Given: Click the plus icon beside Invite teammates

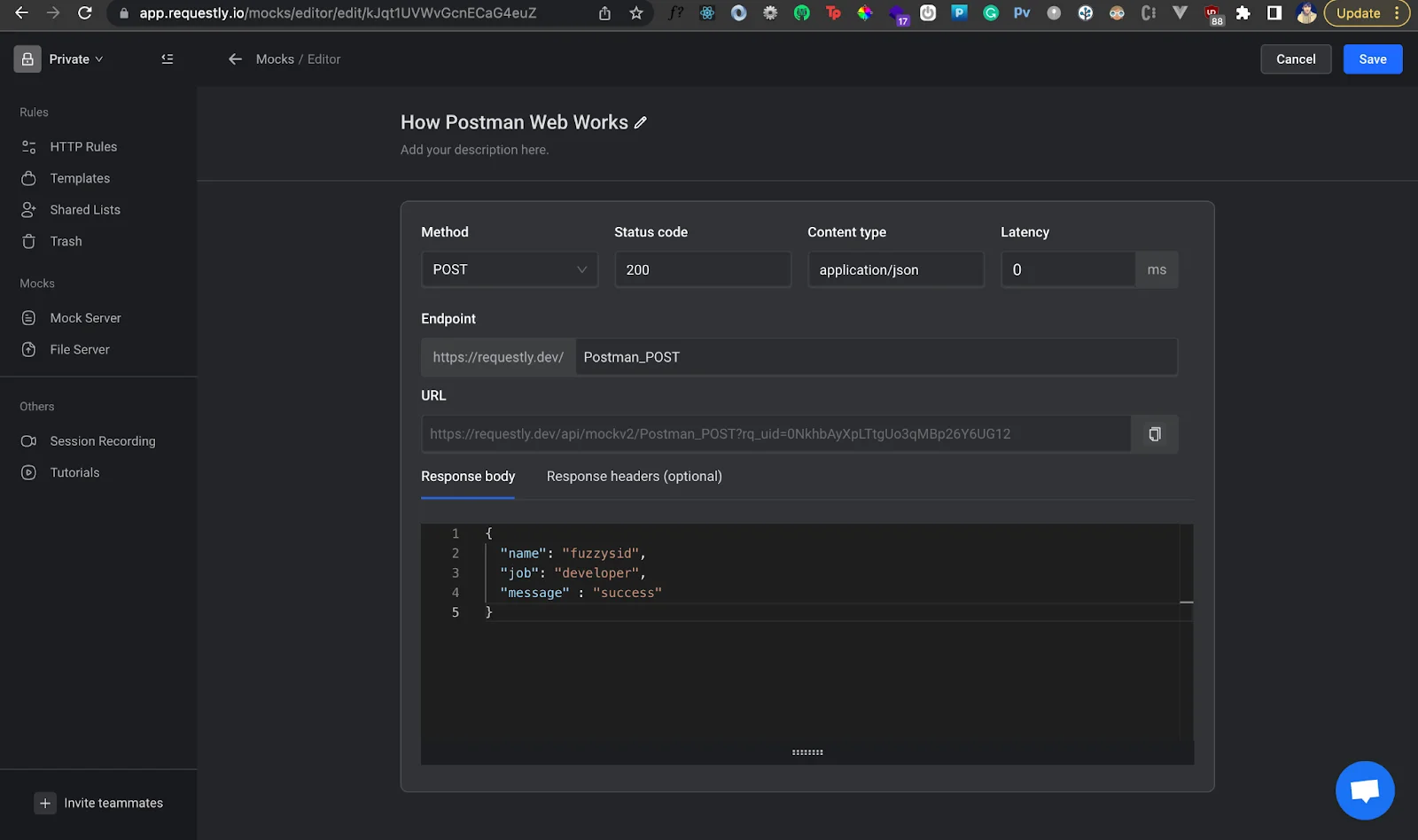Looking at the screenshot, I should tap(45, 804).
